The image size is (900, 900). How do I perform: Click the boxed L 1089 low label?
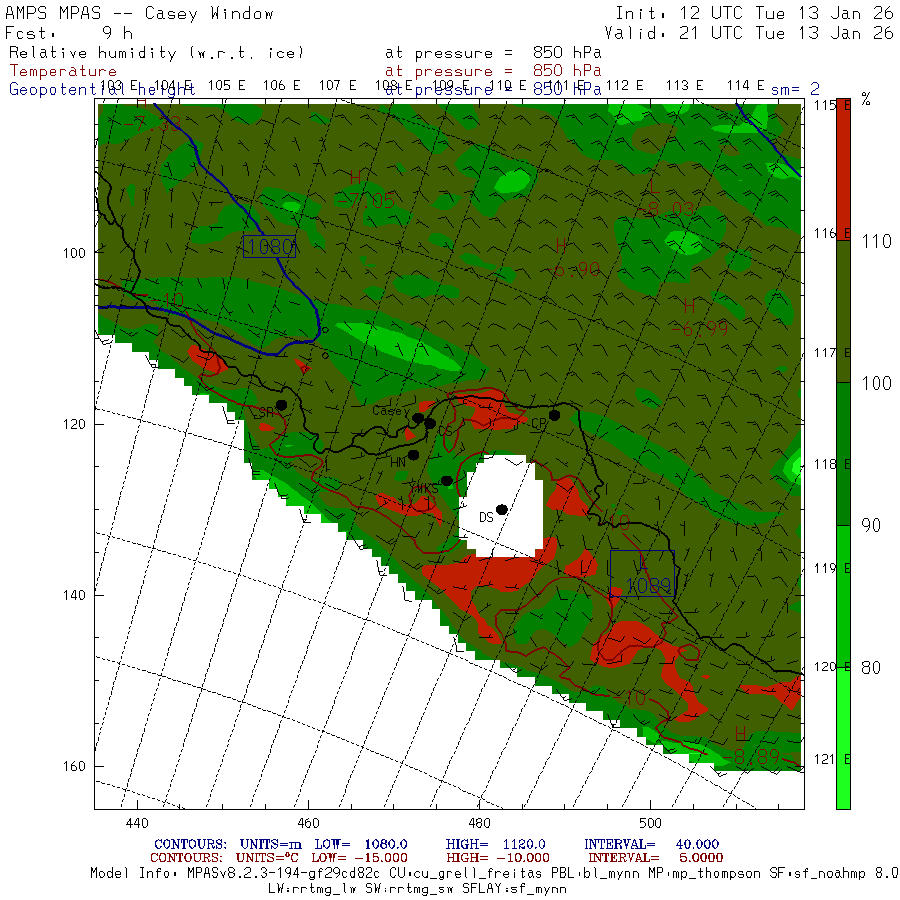642,573
